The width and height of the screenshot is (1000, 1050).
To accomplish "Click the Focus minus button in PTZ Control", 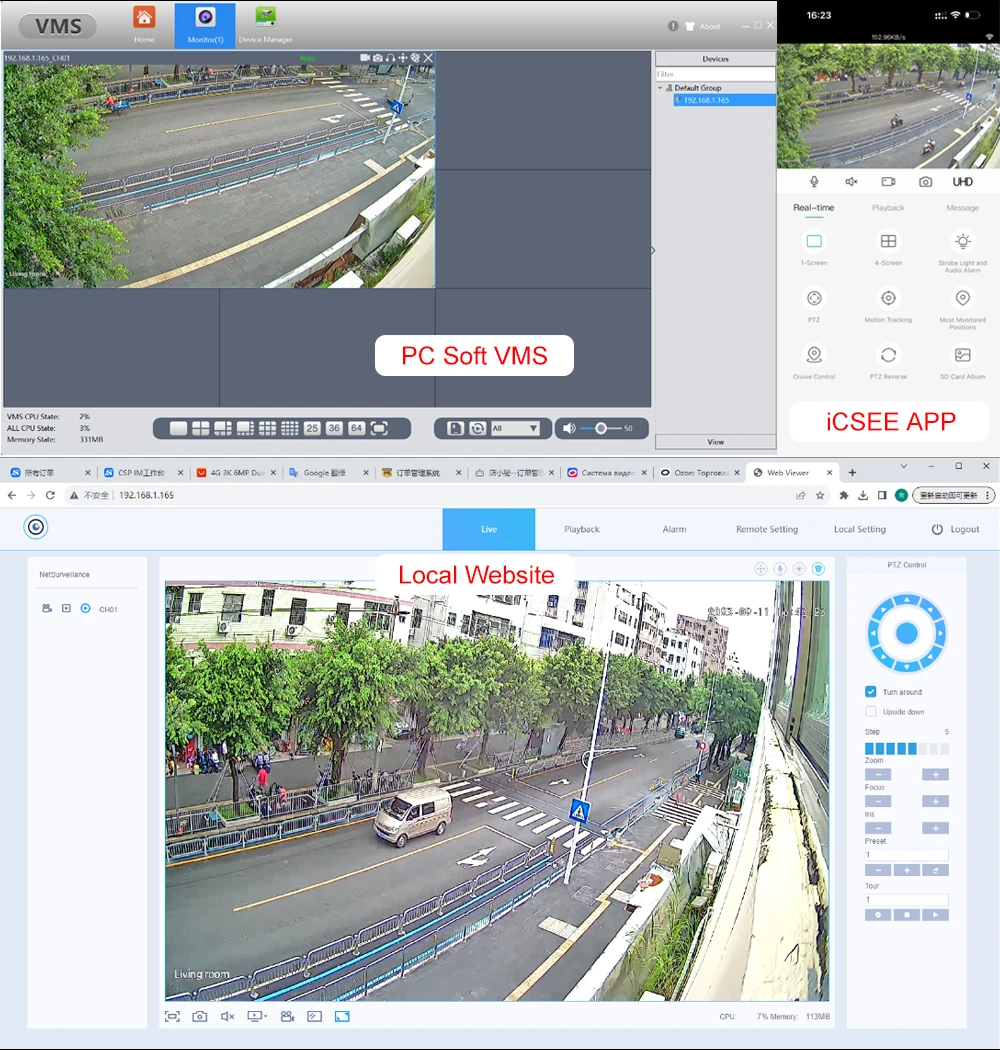I will (878, 802).
